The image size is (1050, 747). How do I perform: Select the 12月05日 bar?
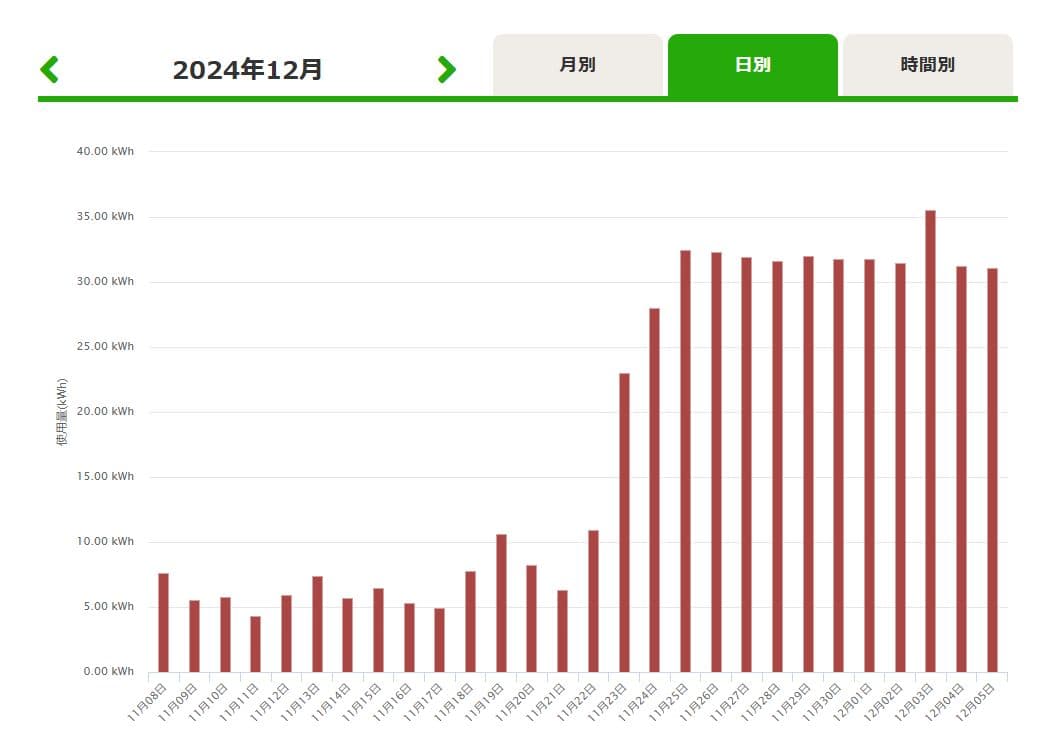tap(992, 470)
